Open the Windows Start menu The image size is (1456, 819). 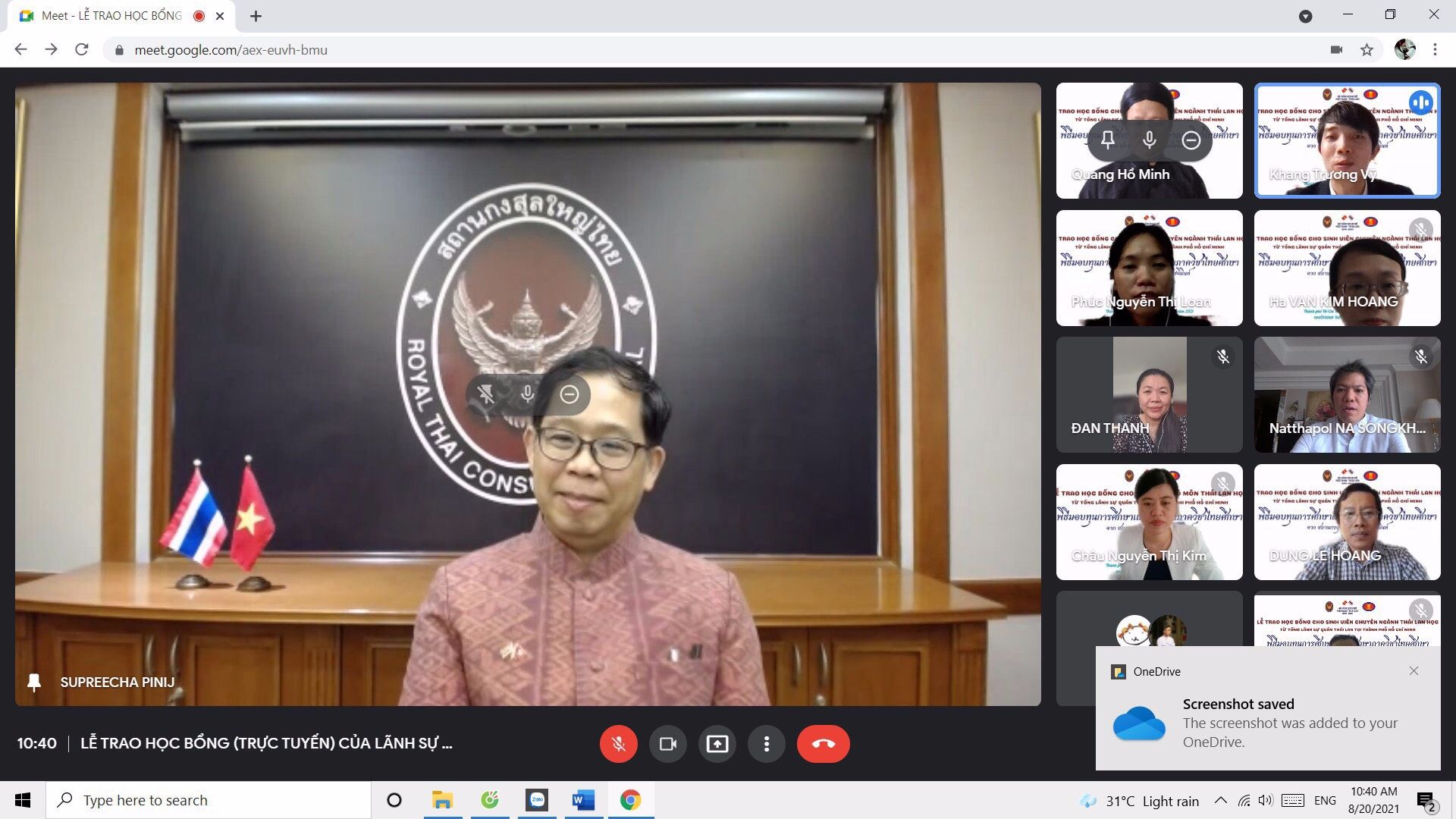[x=23, y=800]
